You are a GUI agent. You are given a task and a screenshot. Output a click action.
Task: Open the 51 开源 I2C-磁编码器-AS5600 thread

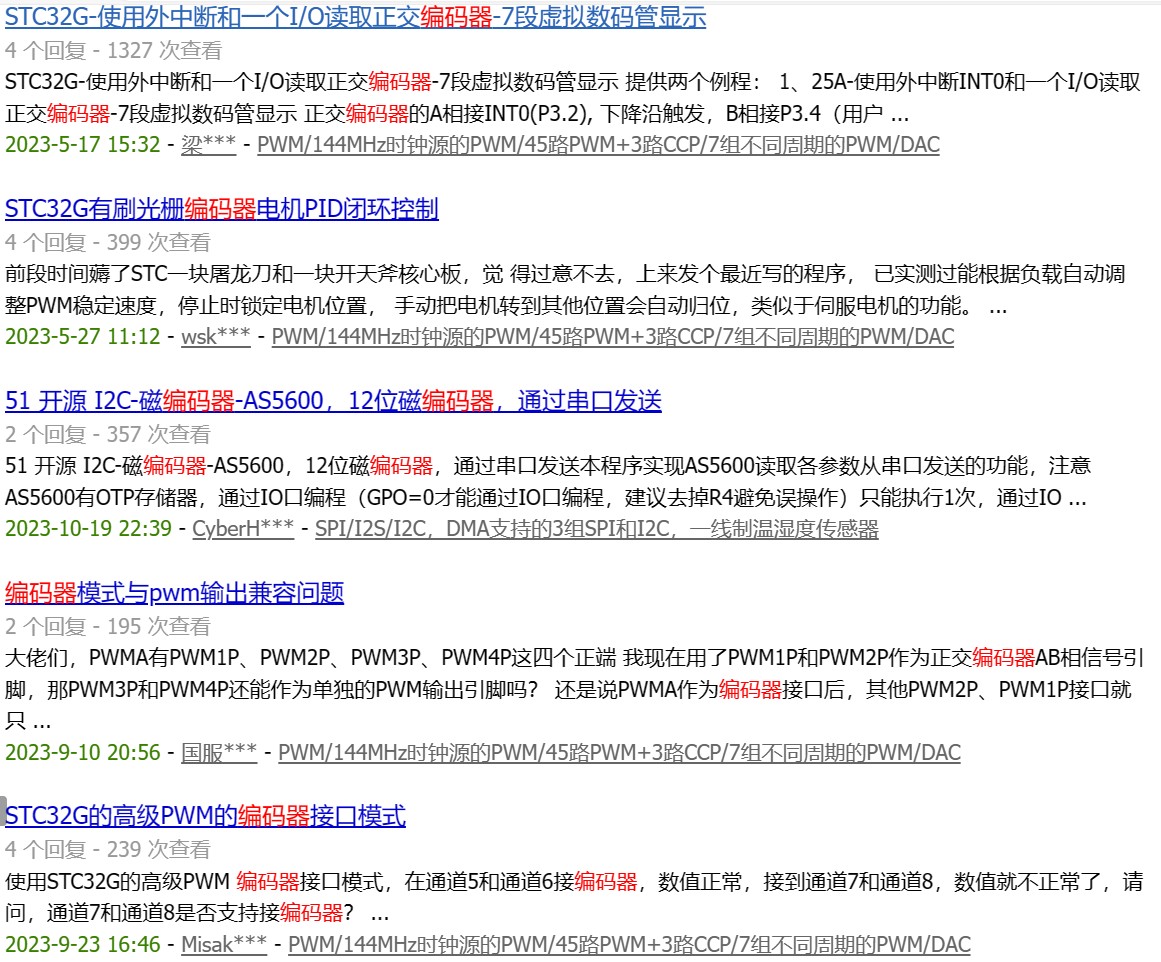click(333, 401)
